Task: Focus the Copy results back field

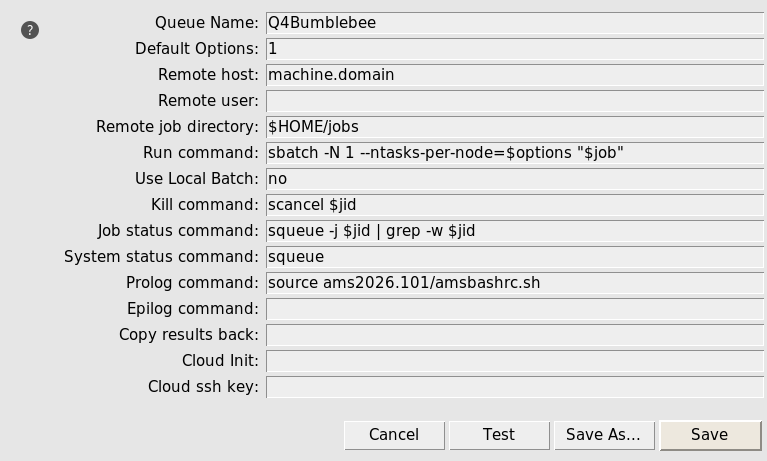Action: tap(514, 335)
